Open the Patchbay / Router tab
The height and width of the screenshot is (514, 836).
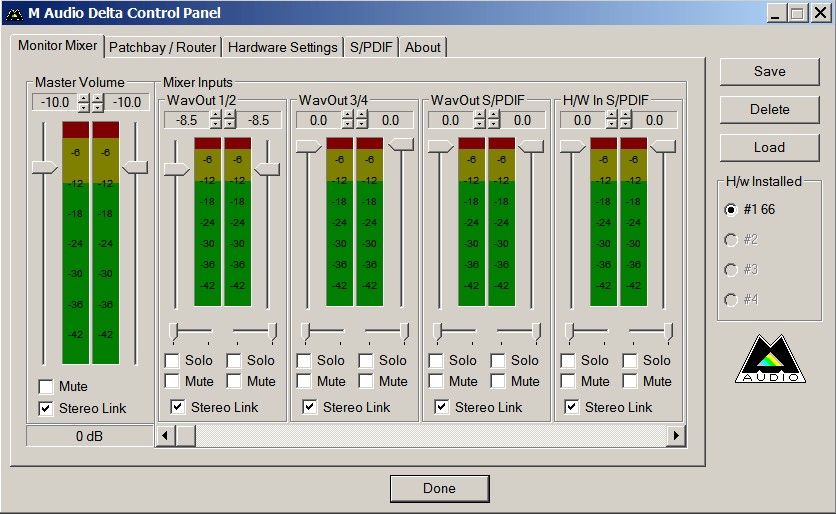click(x=162, y=47)
